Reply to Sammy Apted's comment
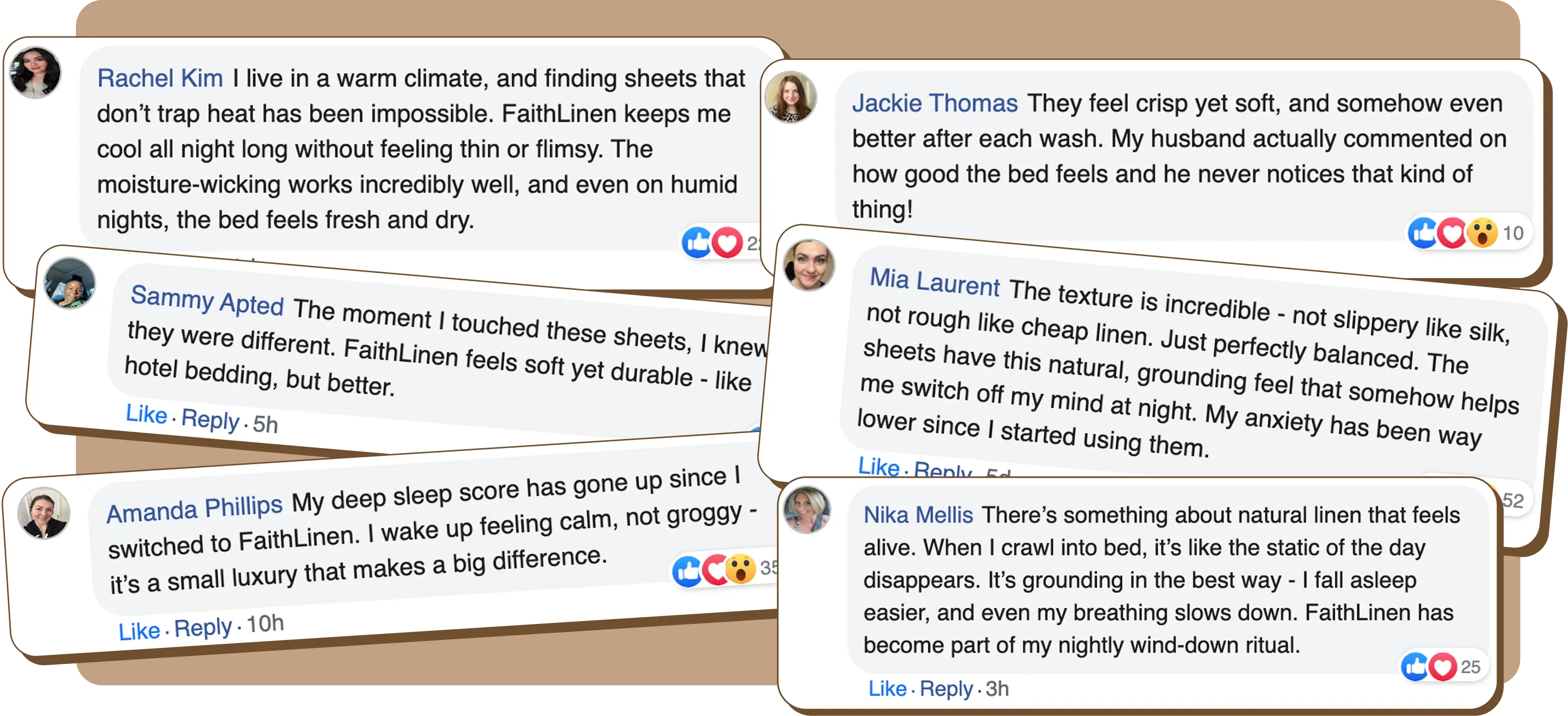 coord(210,419)
